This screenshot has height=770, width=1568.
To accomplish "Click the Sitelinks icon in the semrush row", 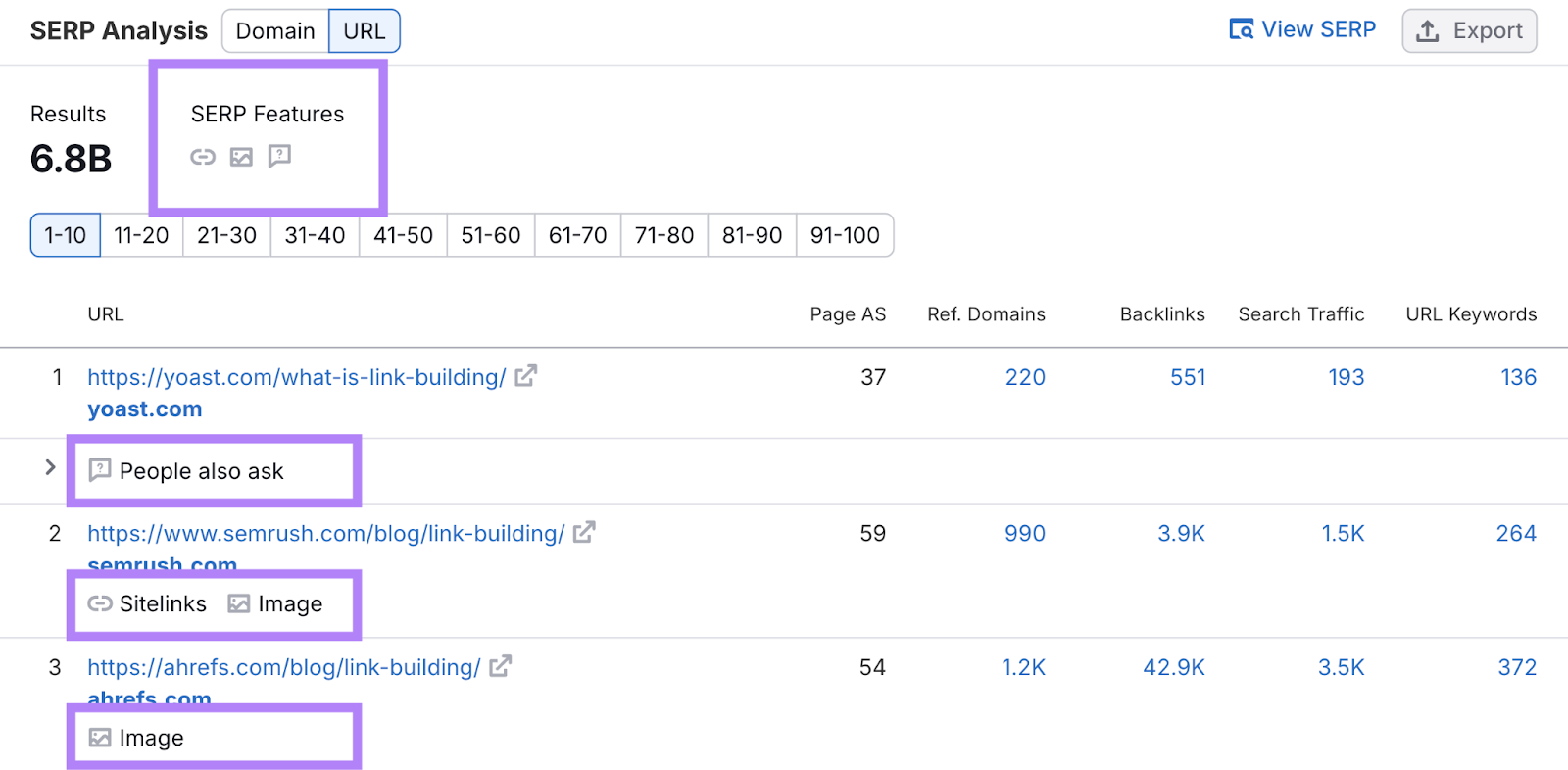I will tap(100, 603).
